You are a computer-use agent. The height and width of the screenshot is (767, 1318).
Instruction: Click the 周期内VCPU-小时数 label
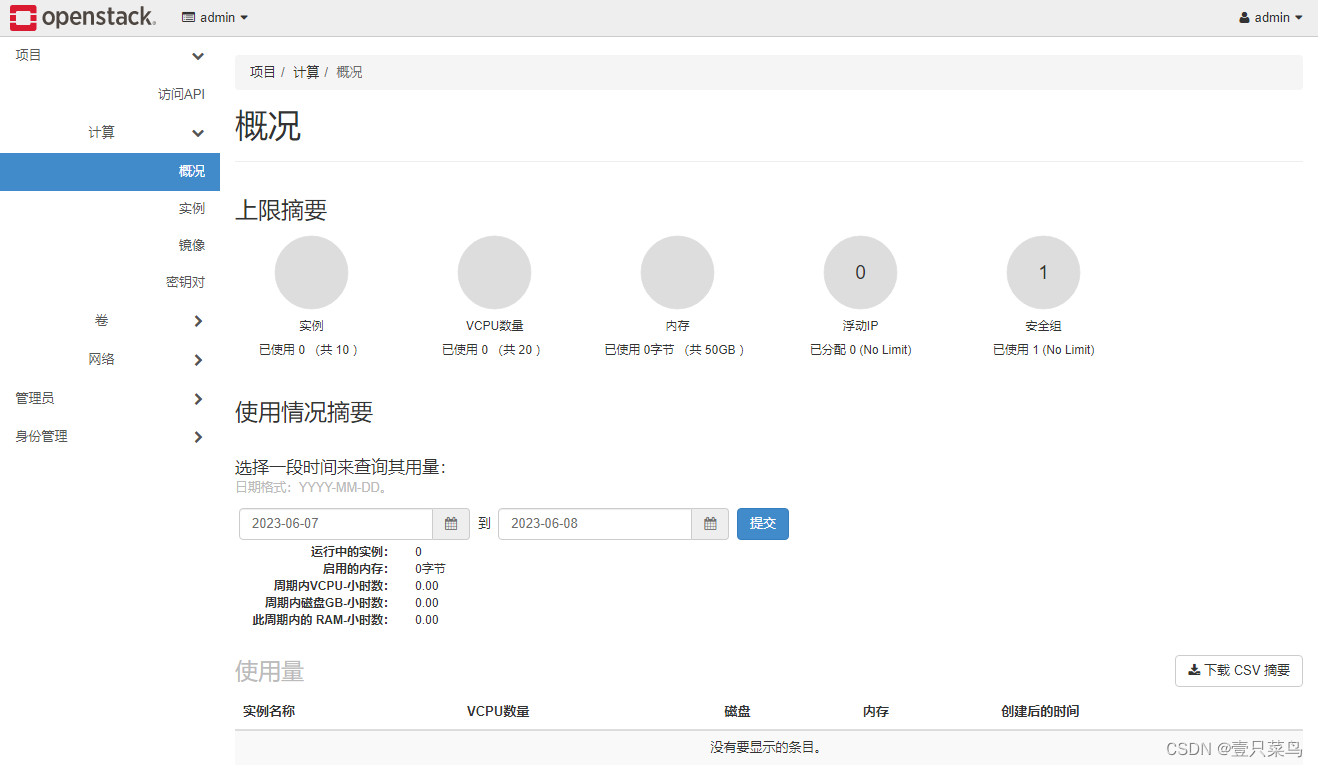coord(331,586)
